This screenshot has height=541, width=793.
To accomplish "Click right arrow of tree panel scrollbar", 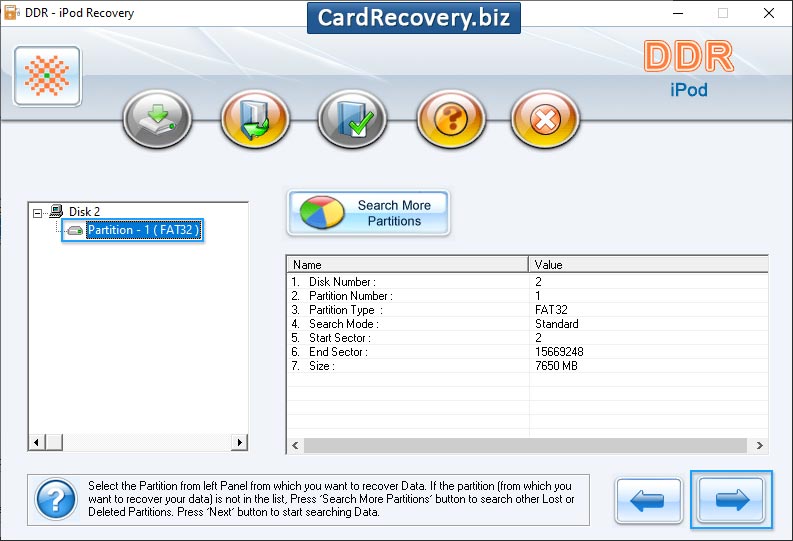I will [x=239, y=442].
